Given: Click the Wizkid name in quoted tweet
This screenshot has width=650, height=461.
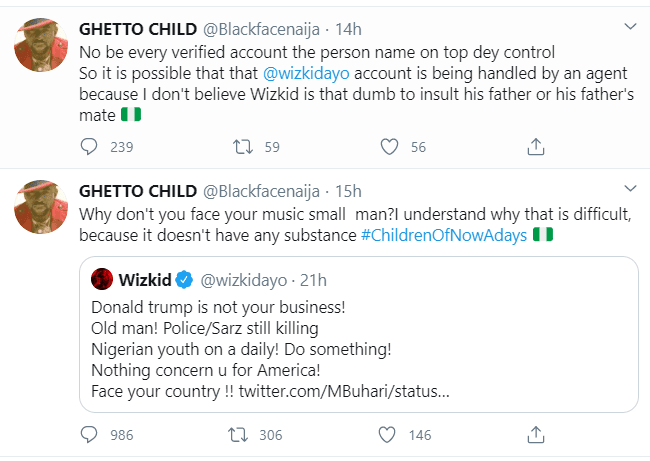Looking at the screenshot, I should [148, 277].
